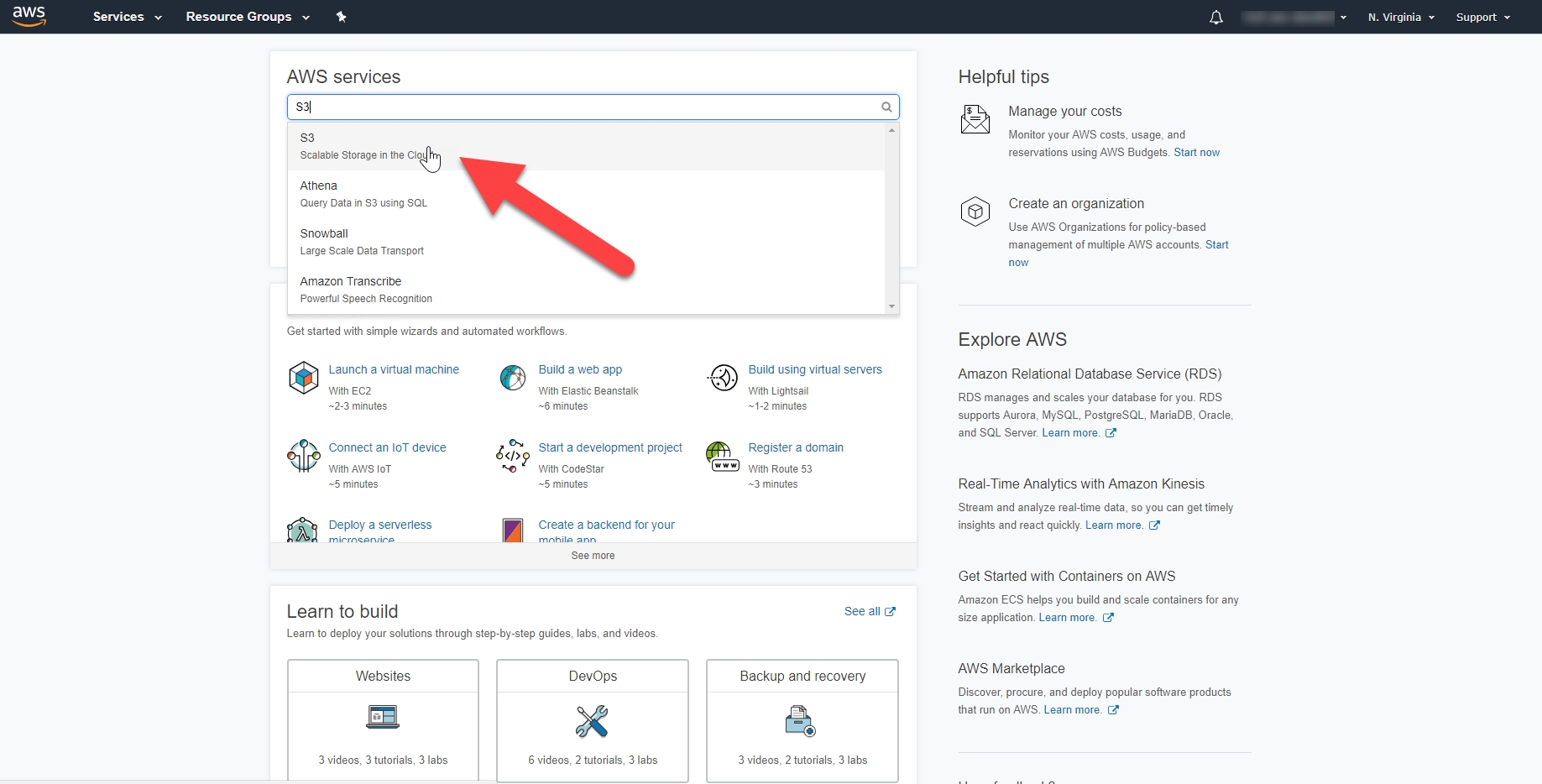
Task: Click the Elastic Beanstalk web app icon
Action: pos(513,378)
